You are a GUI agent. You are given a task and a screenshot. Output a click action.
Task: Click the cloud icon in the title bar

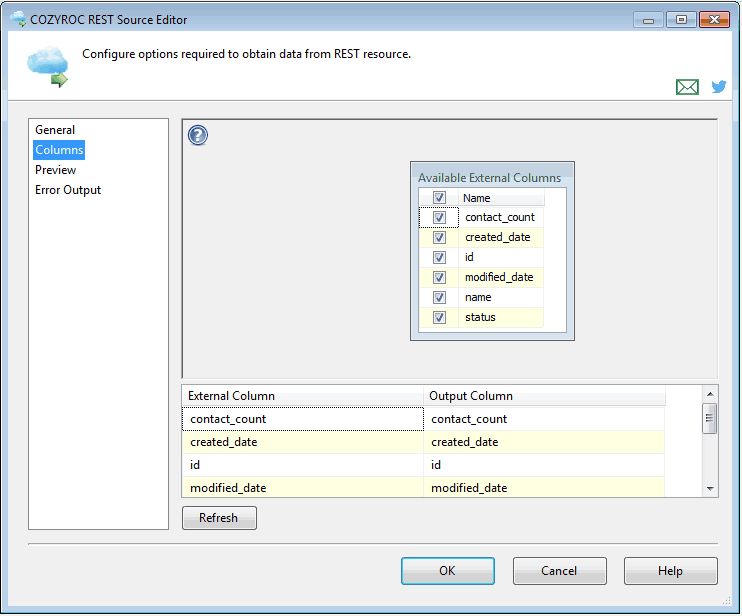[18, 19]
